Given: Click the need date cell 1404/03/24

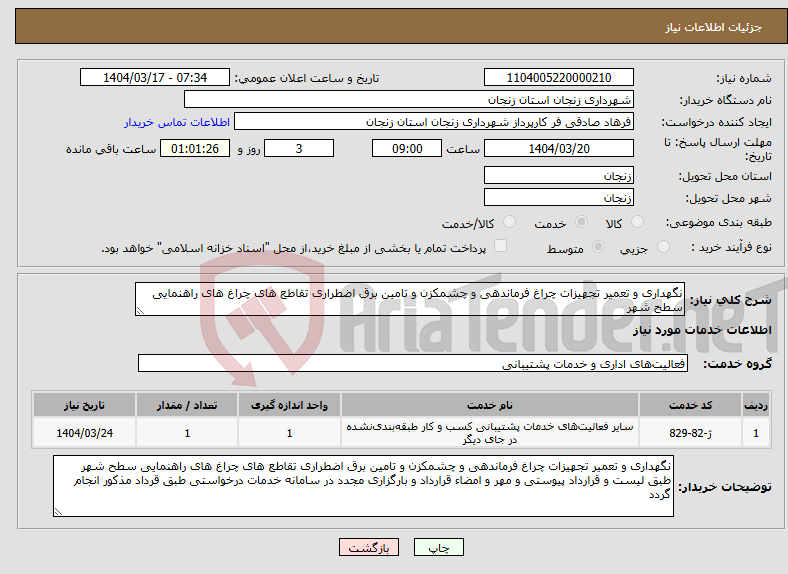Looking at the screenshot, I should tap(84, 433).
